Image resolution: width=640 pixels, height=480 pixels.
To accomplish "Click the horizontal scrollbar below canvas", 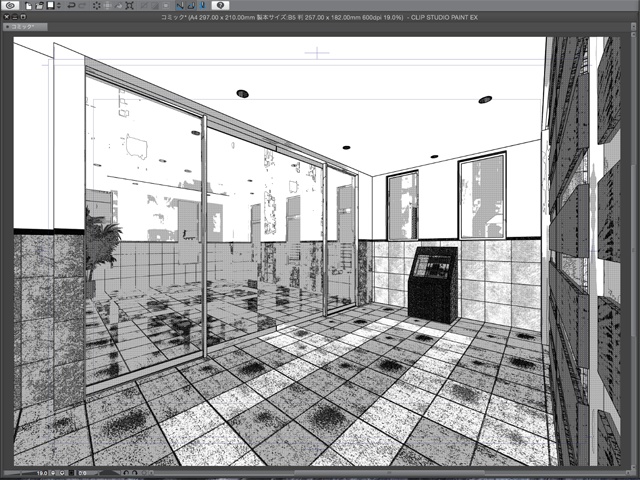I will coord(388,473).
